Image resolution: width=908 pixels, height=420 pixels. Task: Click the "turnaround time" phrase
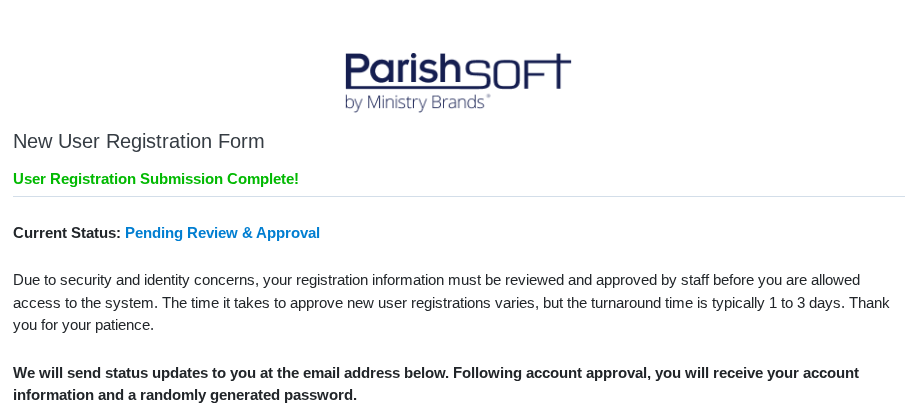pyautogui.click(x=619, y=303)
